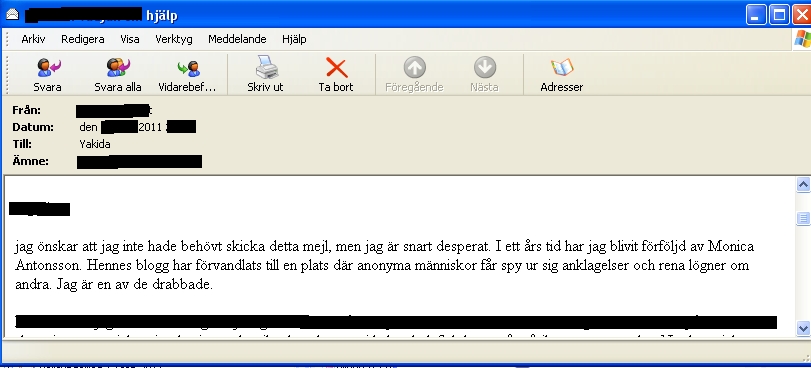
Task: Click the recipient name Yakida
Action: [x=95, y=144]
